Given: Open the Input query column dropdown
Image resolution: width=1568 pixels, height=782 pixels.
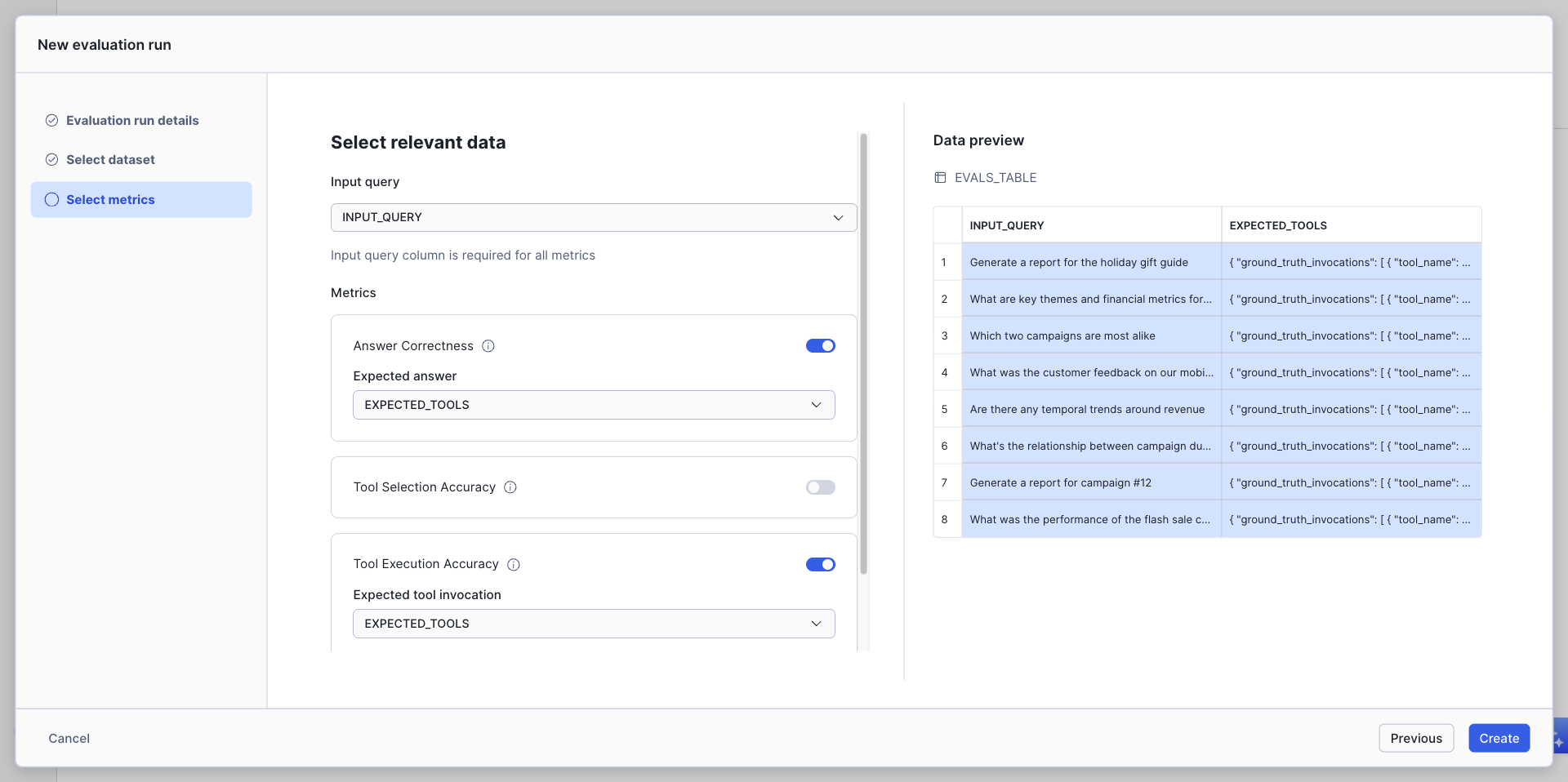Looking at the screenshot, I should (593, 217).
